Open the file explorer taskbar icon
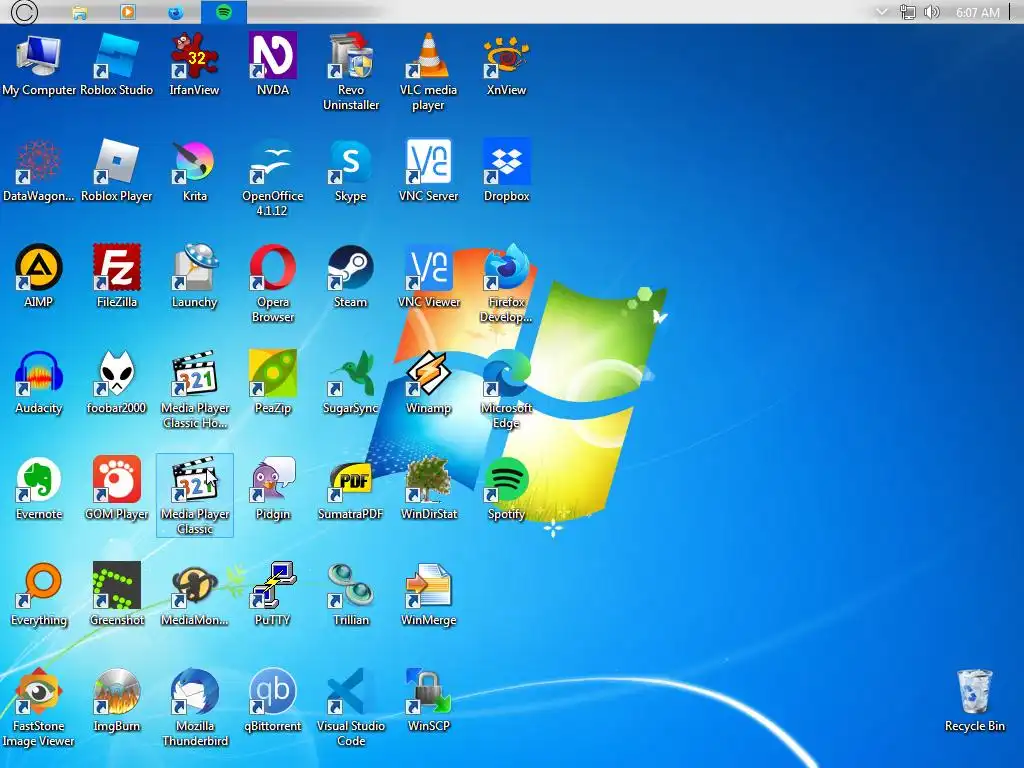The image size is (1024, 768). pos(79,12)
